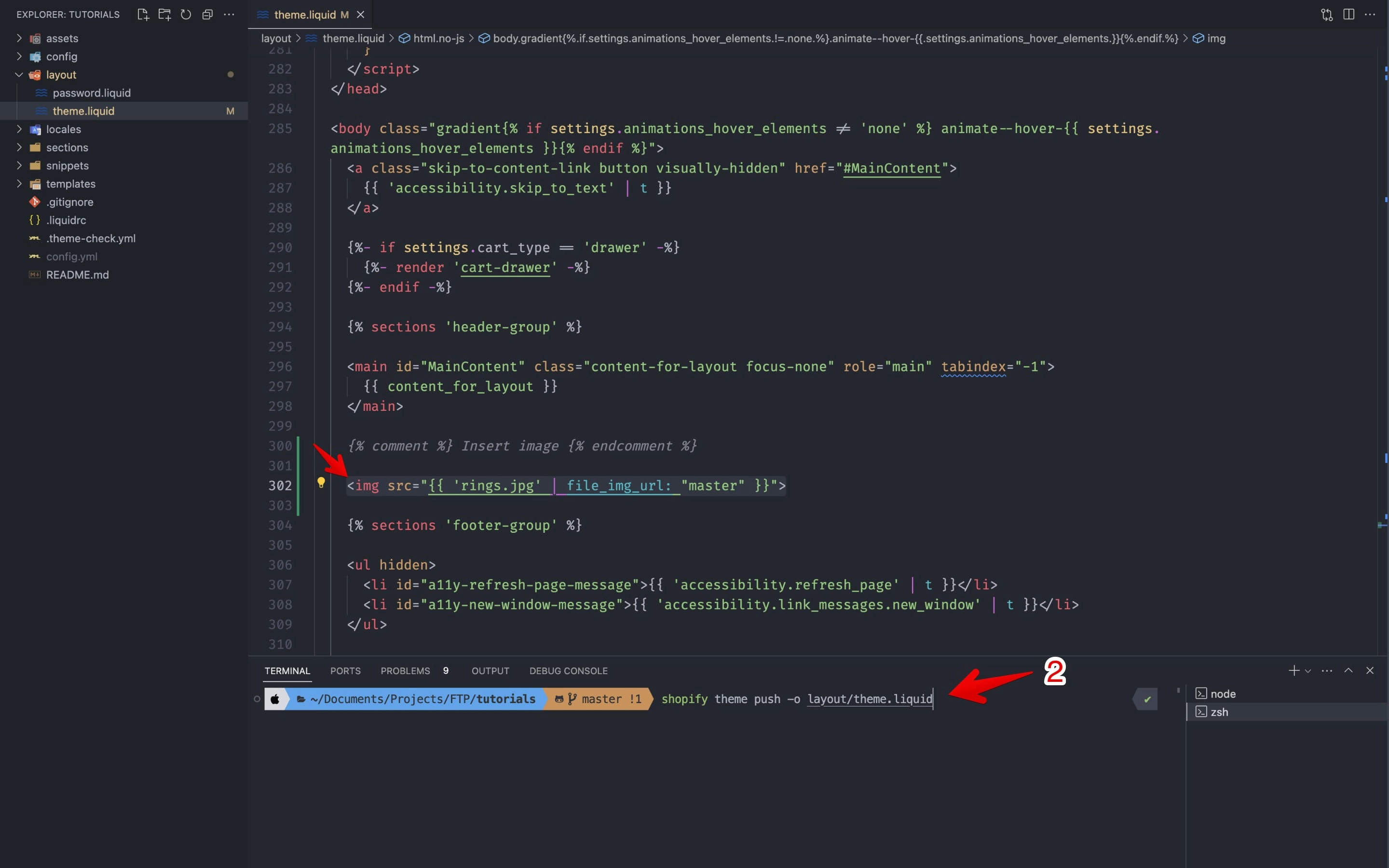This screenshot has height=868, width=1389.
Task: Open terminal panel more actions ellipsis
Action: tap(1327, 670)
